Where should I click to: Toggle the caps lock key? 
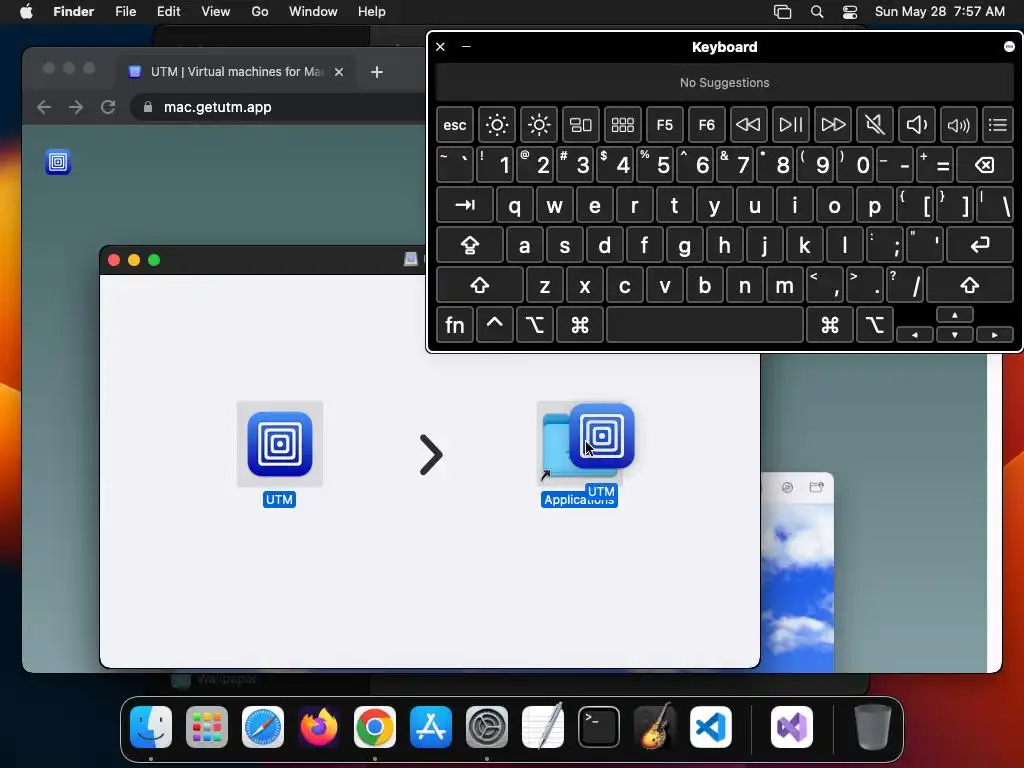470,246
